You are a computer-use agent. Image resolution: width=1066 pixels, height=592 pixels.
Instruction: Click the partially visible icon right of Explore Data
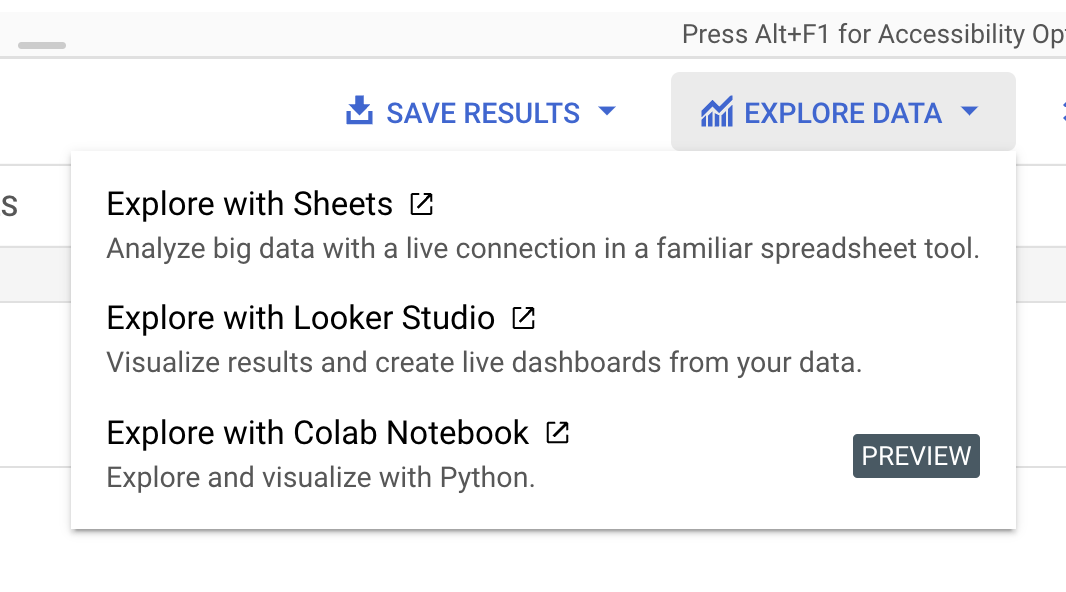[x=1062, y=112]
